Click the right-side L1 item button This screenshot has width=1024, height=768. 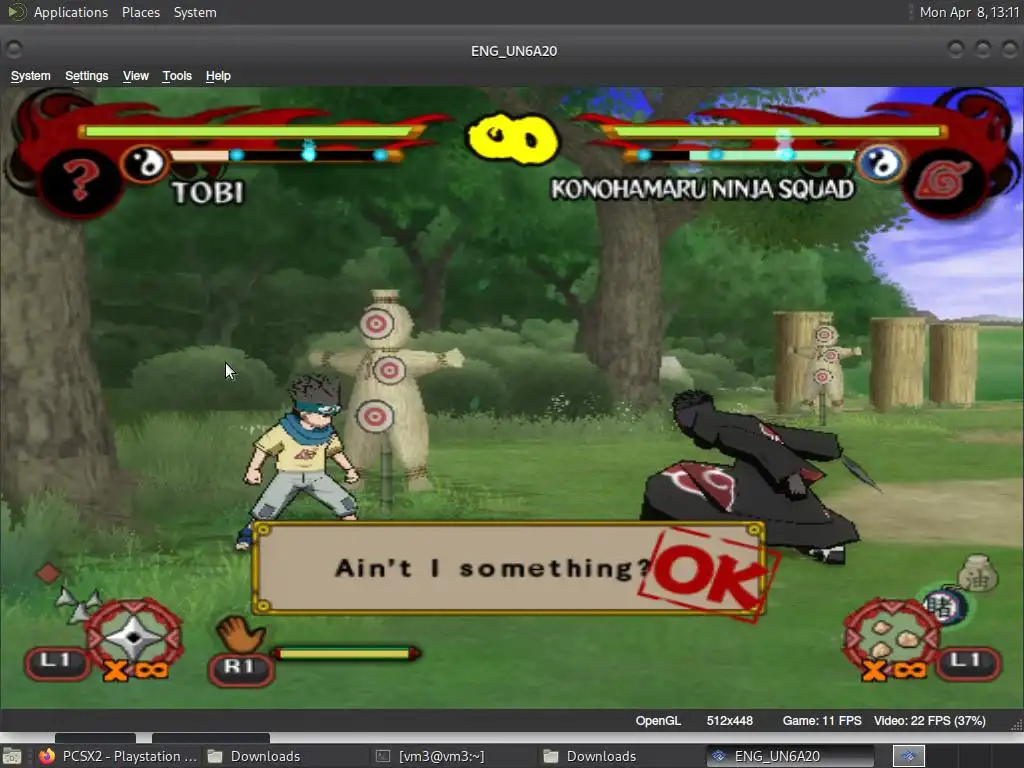pyautogui.click(x=968, y=662)
